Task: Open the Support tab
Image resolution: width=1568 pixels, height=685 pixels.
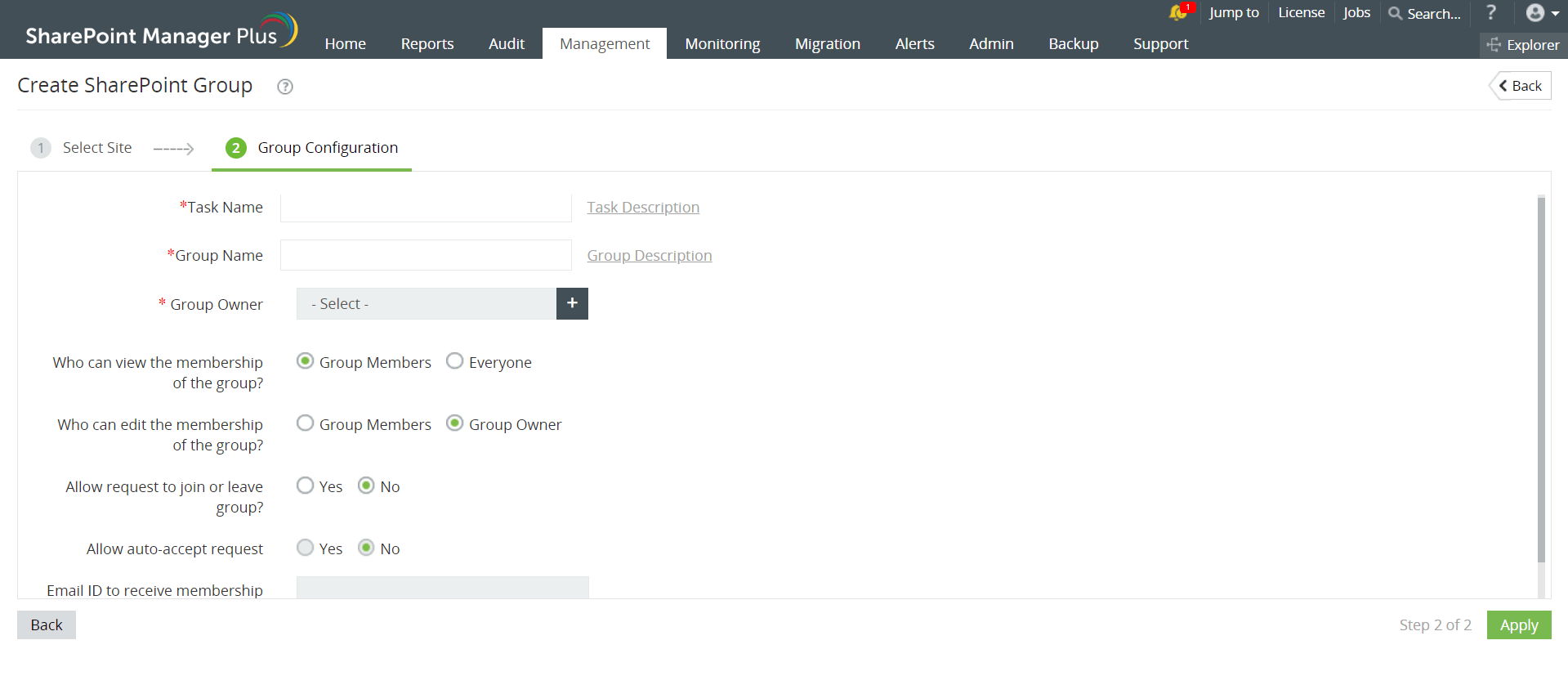Action: [x=1160, y=44]
